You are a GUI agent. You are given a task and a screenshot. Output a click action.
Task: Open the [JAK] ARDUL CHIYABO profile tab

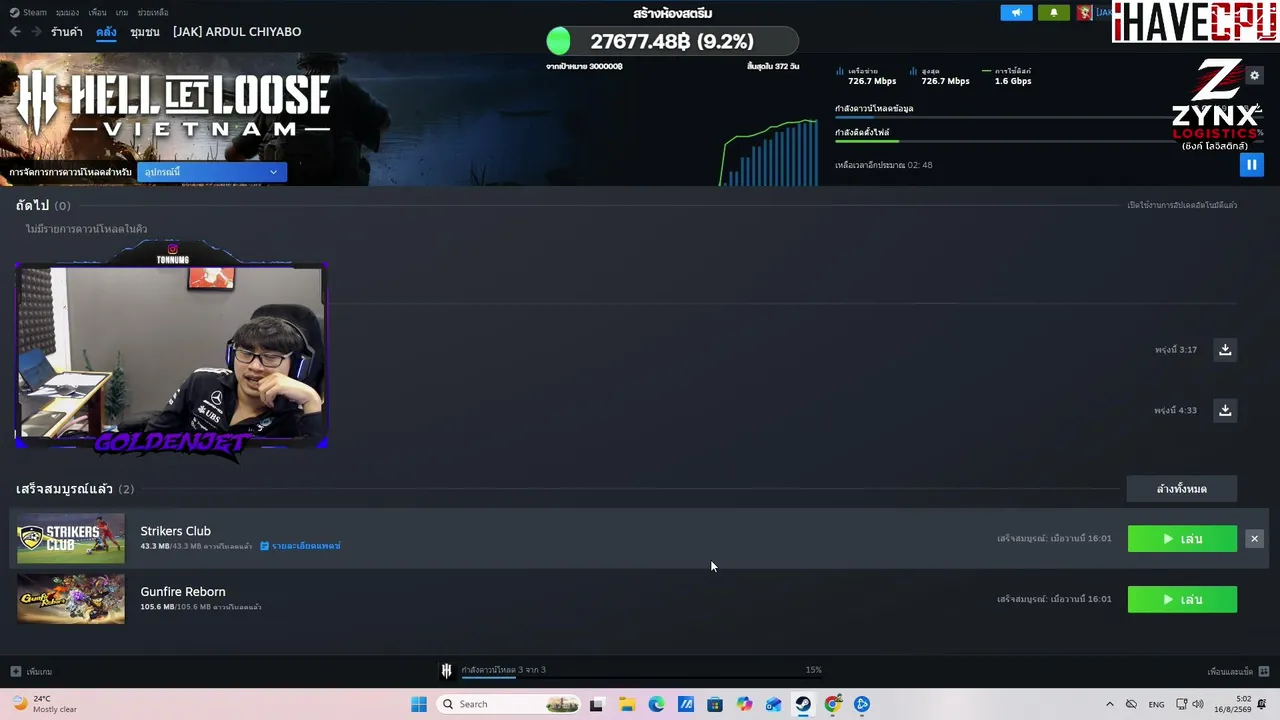point(237,32)
